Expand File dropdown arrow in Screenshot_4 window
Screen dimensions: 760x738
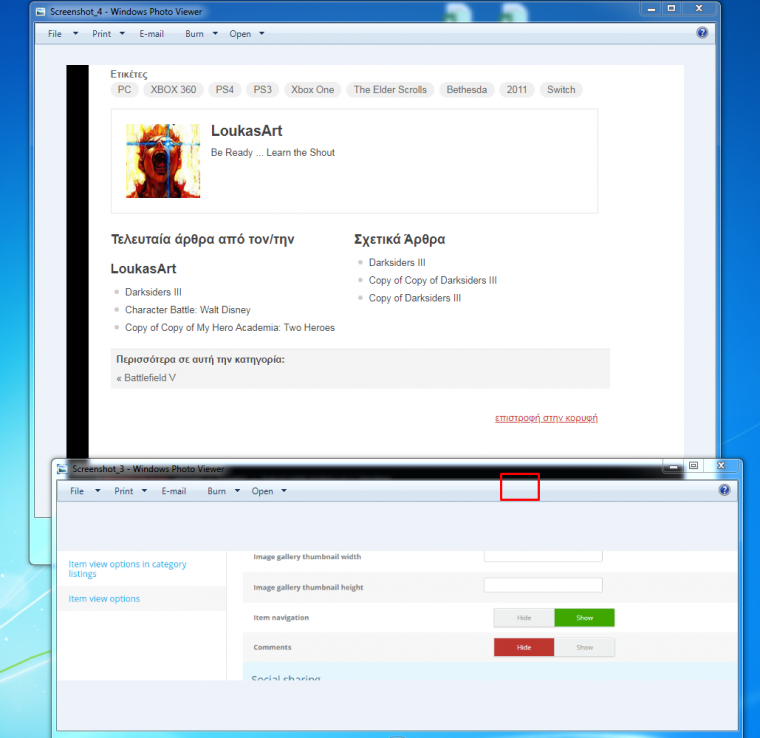[x=76, y=33]
